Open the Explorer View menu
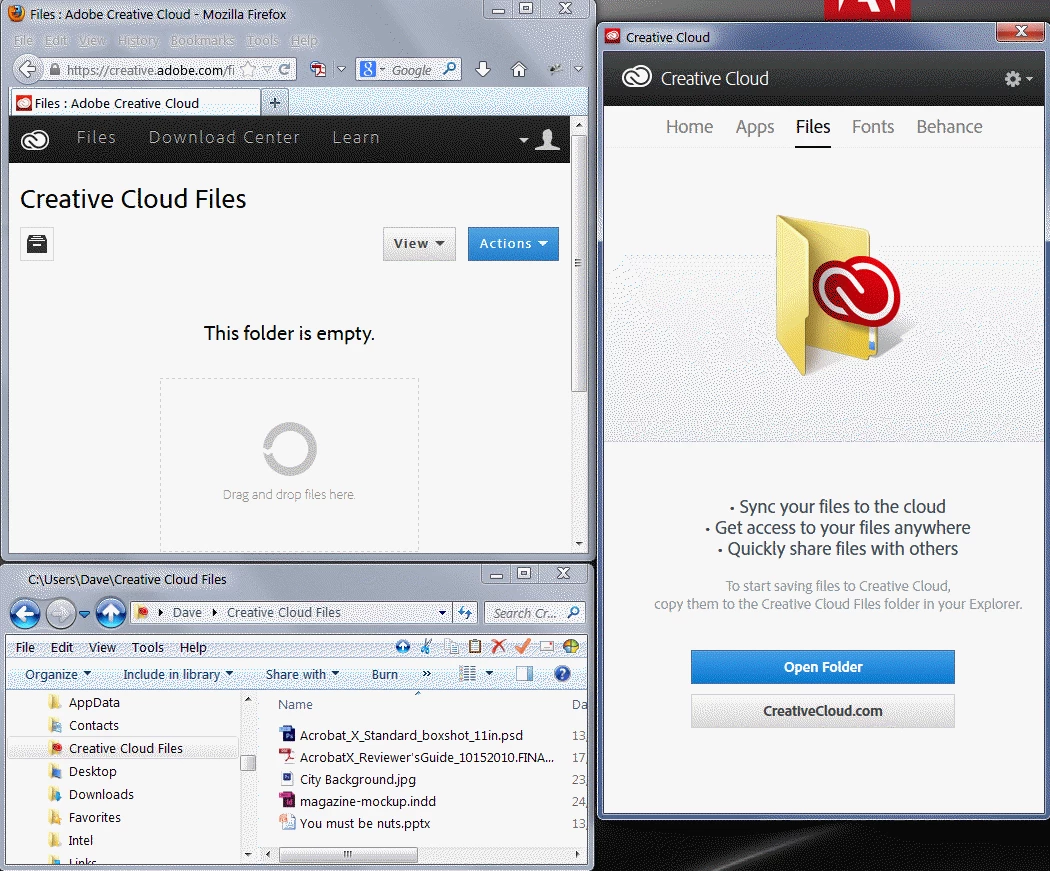The height and width of the screenshot is (871, 1050). [x=102, y=647]
